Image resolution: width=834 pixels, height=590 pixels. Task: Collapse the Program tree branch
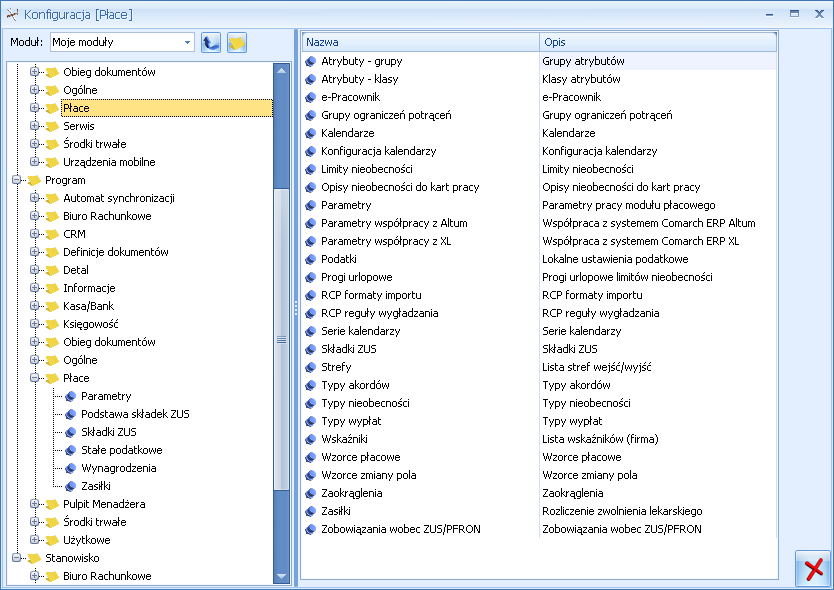(16, 180)
